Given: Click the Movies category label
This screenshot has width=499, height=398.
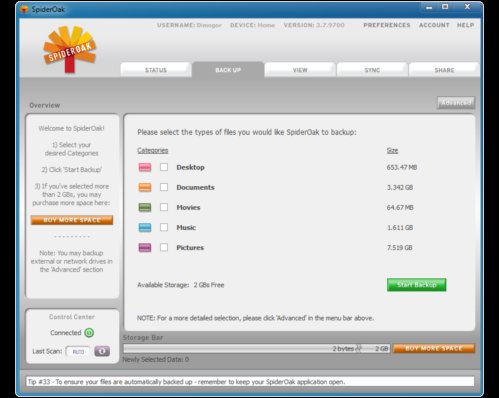Looking at the screenshot, I should [188, 207].
